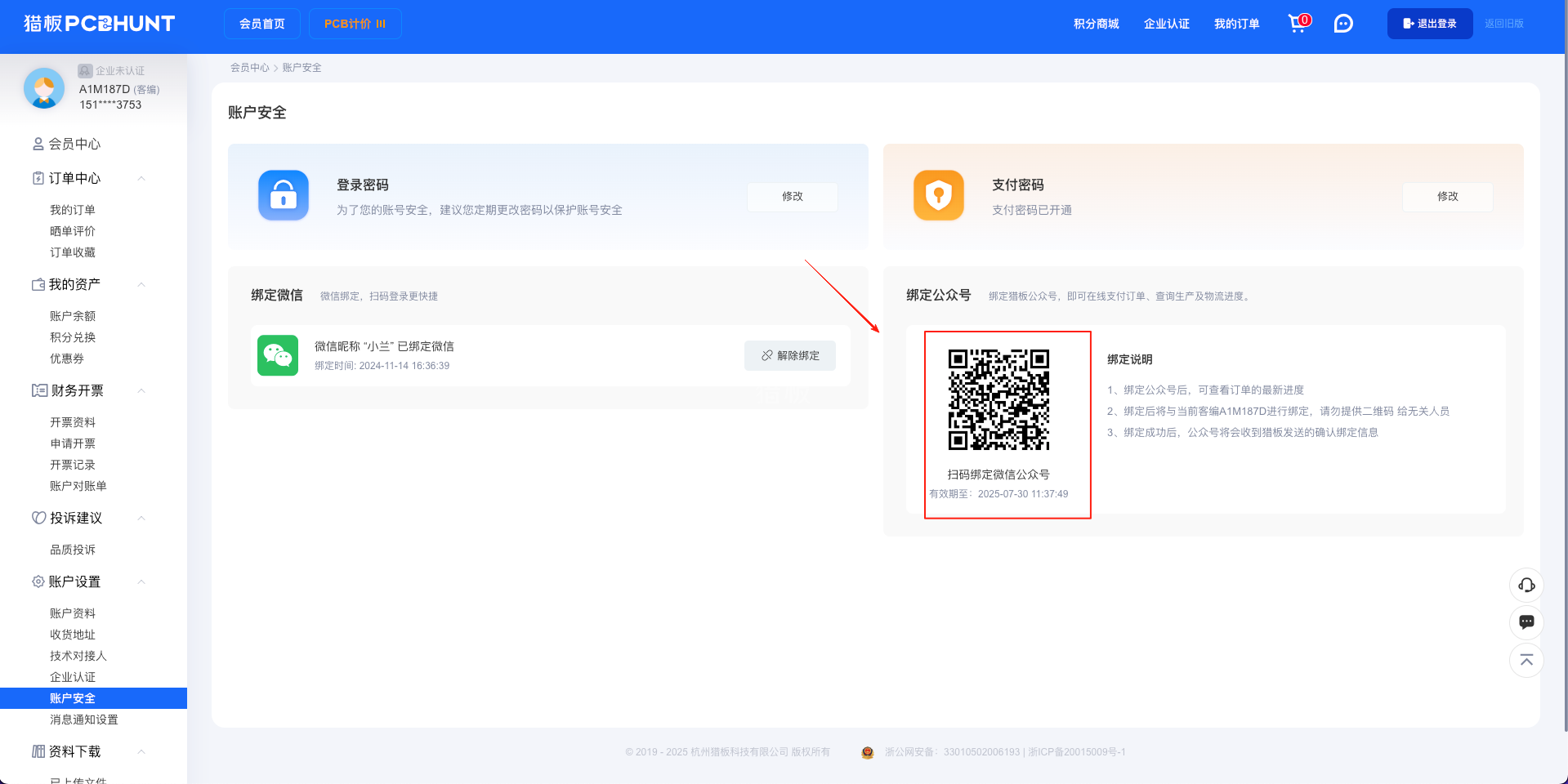Click the orange payment password shield icon
Viewport: 1568px width, 784px height.
click(938, 195)
